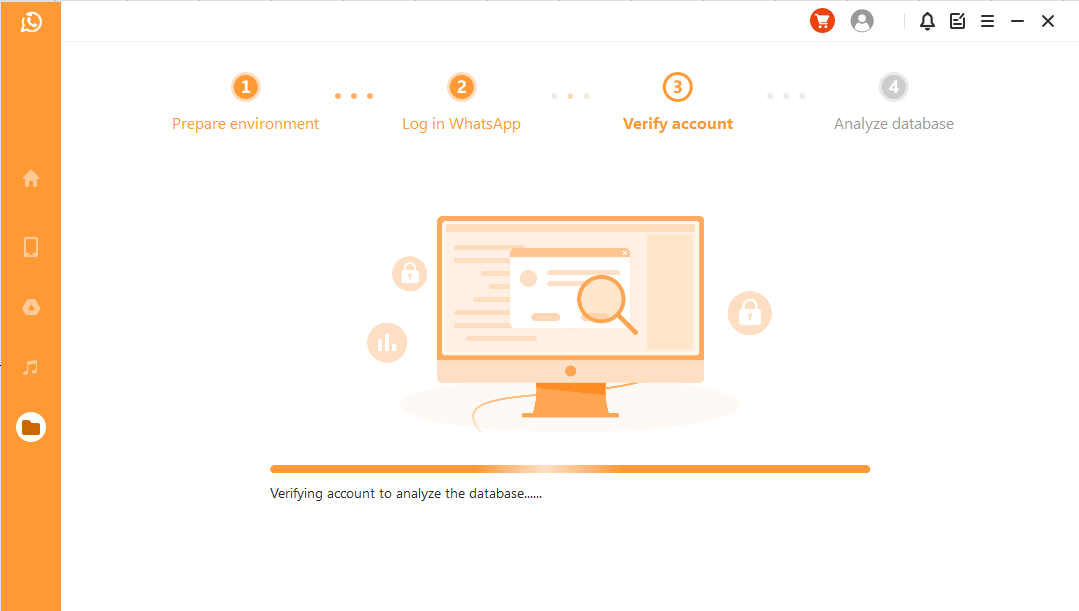
Task: Click the Verify account step label
Action: pyautogui.click(x=678, y=124)
